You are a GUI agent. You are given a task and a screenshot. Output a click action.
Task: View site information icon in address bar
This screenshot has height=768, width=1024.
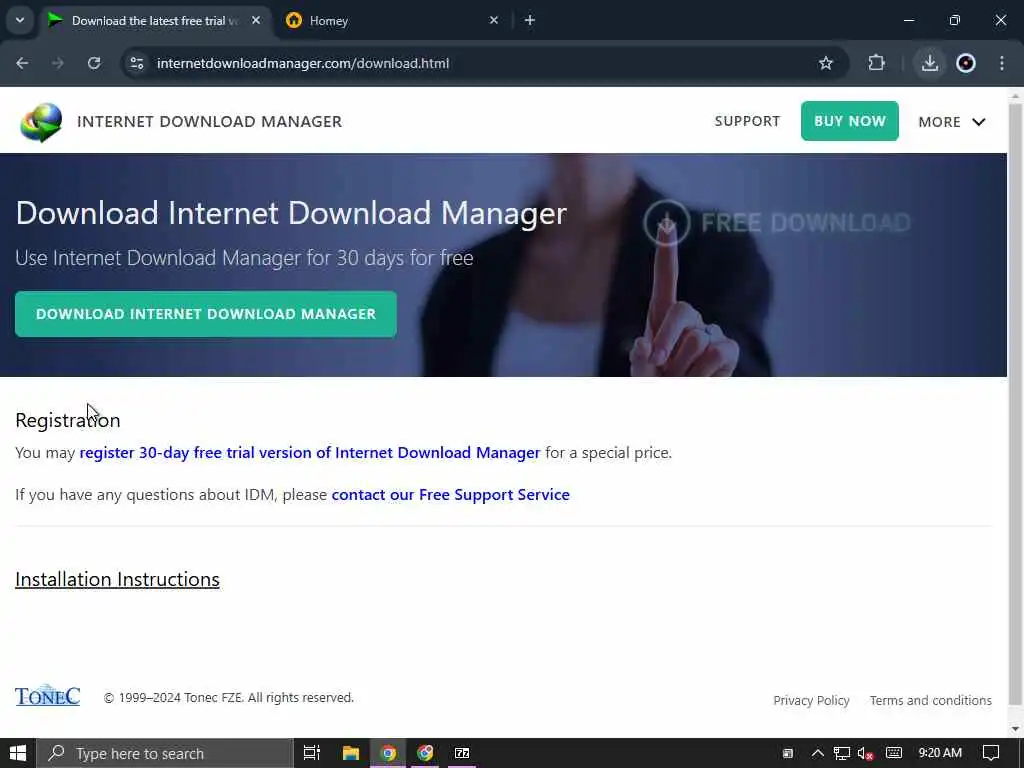point(136,63)
